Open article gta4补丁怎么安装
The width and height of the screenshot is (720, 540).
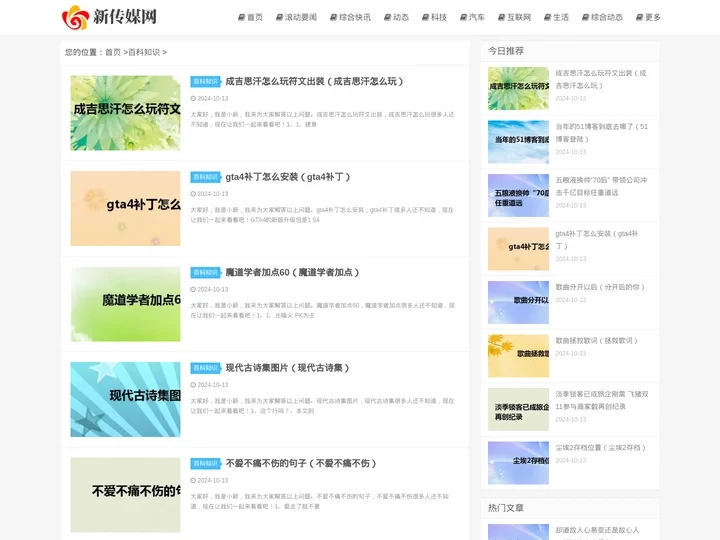[288, 177]
